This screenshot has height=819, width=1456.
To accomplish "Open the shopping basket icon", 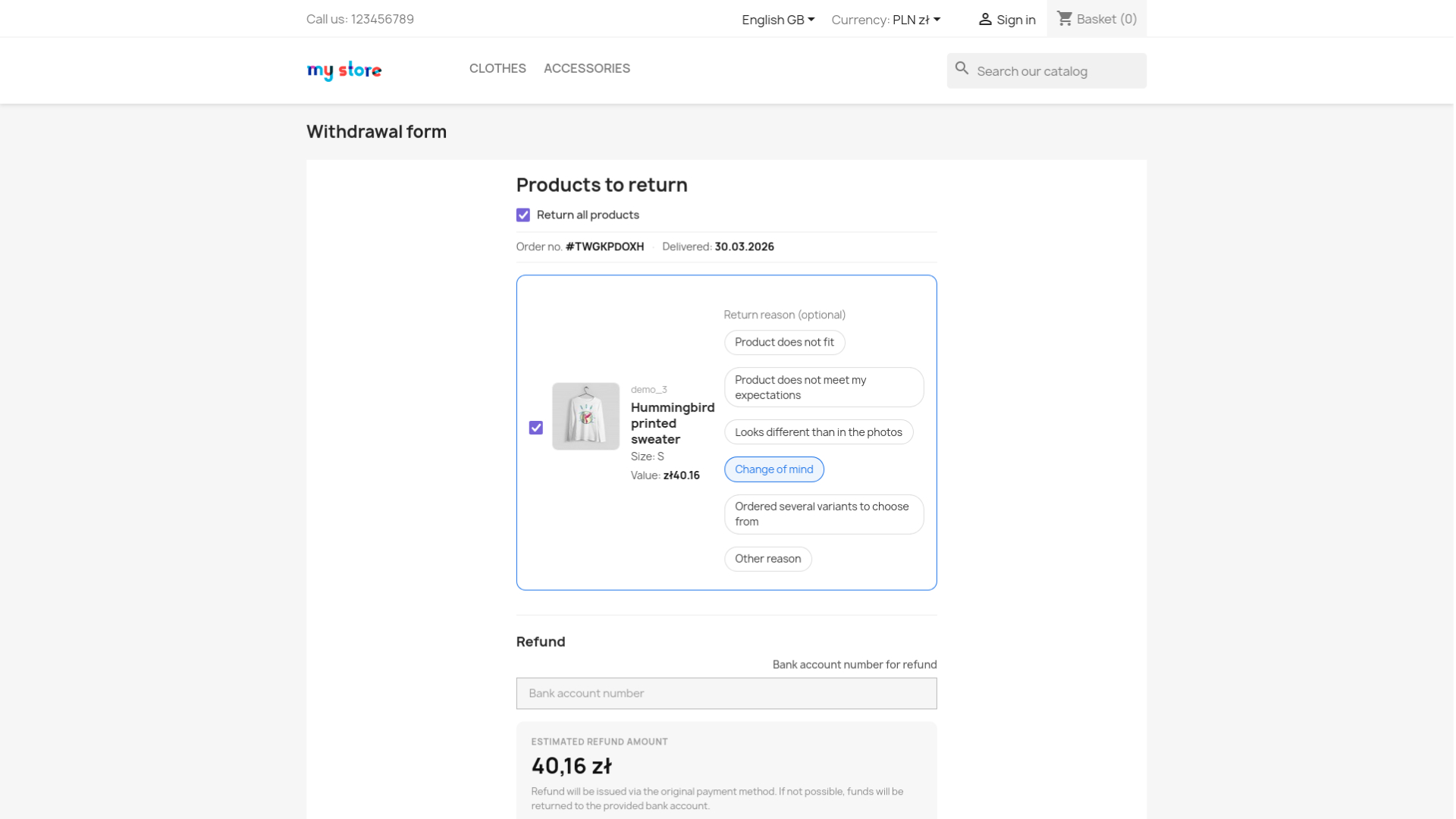I will pyautogui.click(x=1065, y=18).
